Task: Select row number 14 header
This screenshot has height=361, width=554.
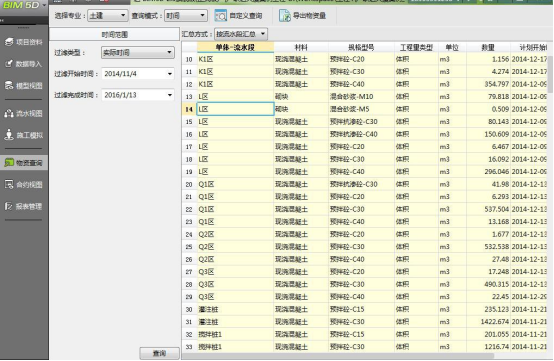Action: point(189,109)
